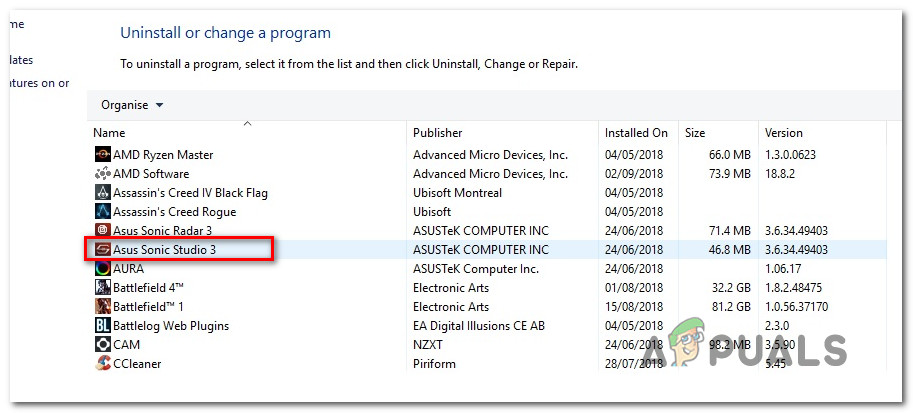Screen dimensions: 913x413
Task: Select the Battlefield 1 entry
Action: pos(148,307)
